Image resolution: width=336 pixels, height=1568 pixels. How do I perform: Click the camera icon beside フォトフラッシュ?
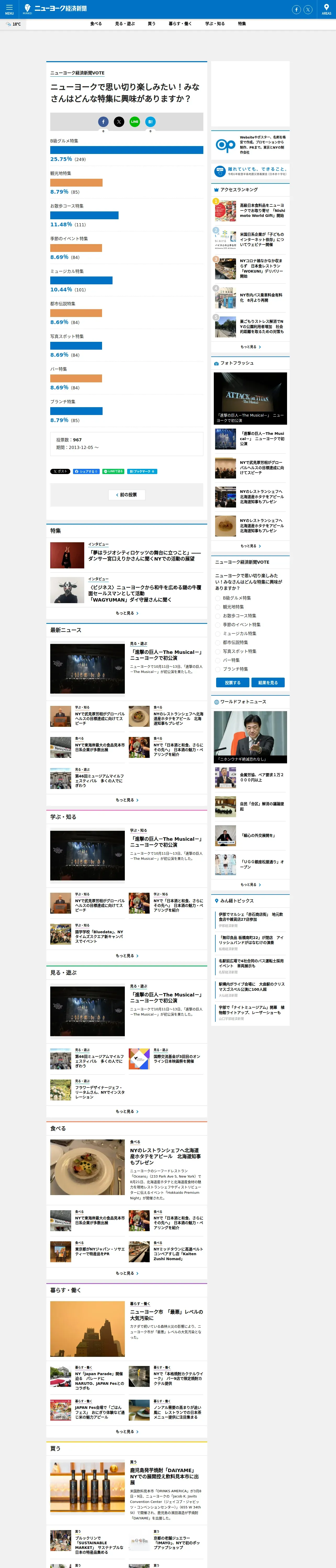coord(216,364)
